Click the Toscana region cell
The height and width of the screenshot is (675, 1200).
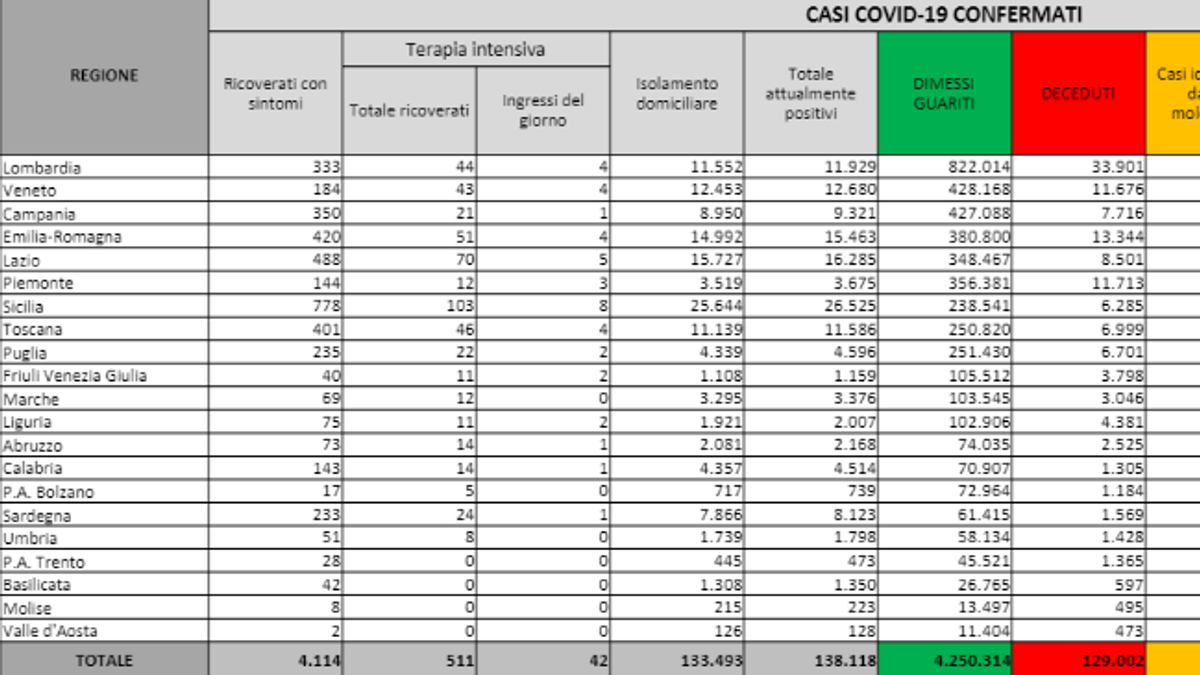point(104,329)
